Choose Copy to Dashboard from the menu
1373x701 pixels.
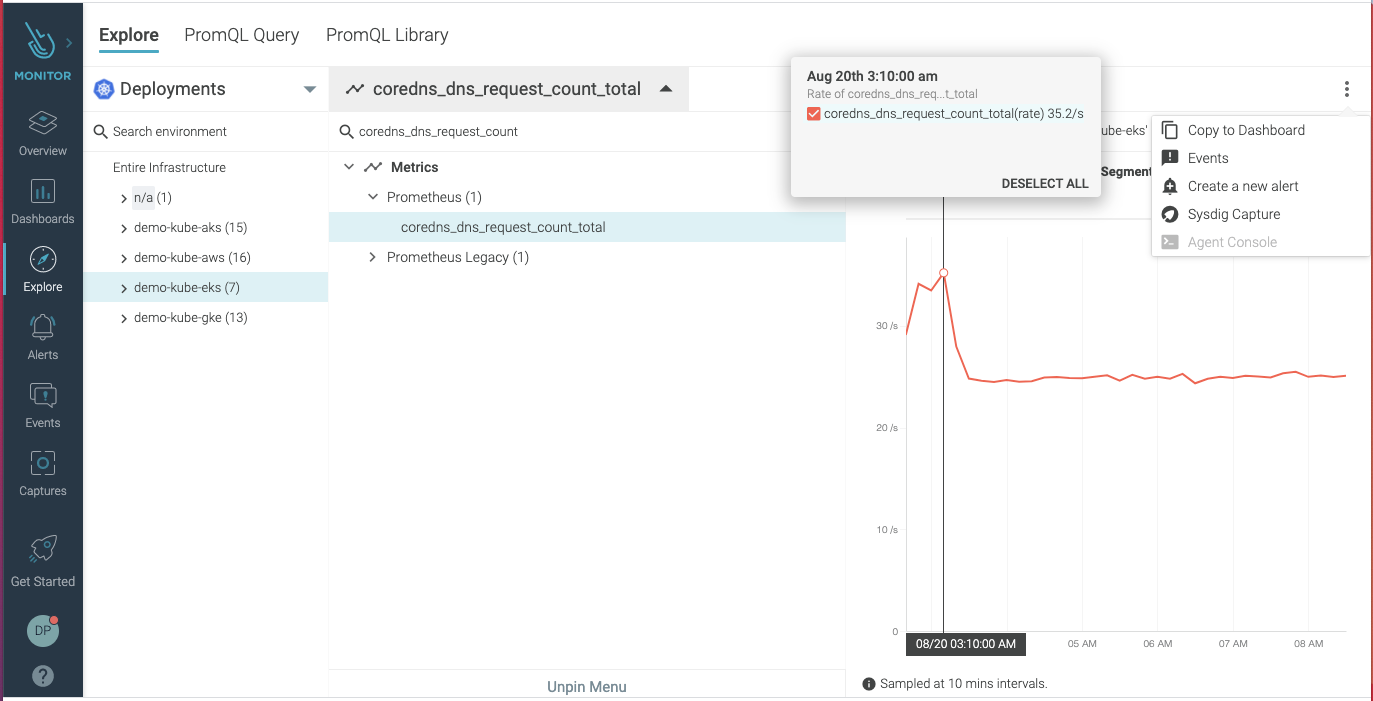[x=1244, y=129]
